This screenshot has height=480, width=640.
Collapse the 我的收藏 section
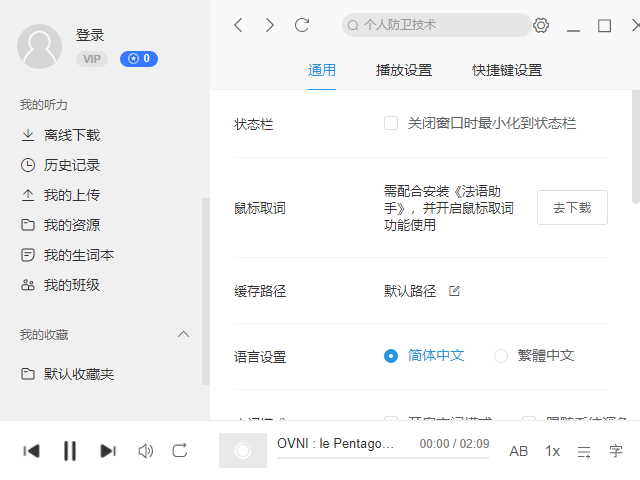(x=184, y=334)
